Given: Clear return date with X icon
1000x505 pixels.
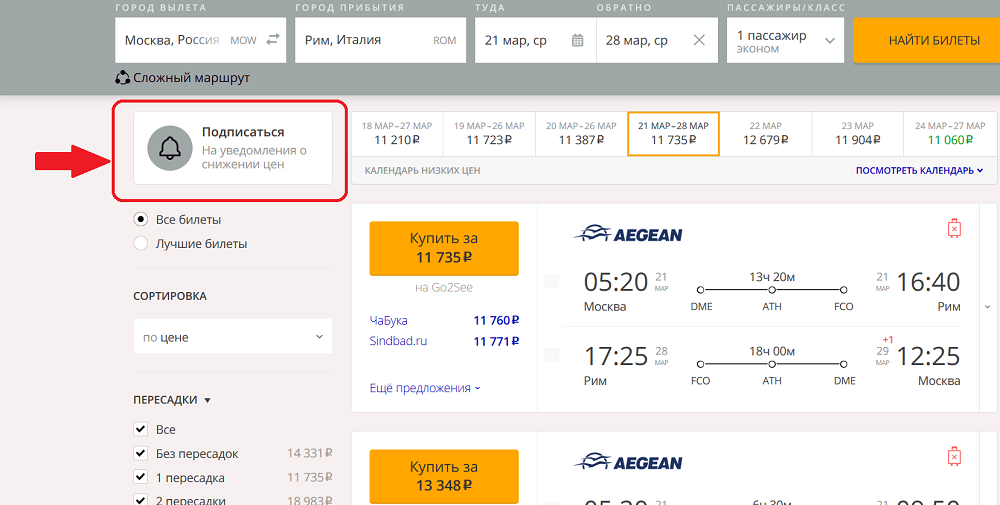Looking at the screenshot, I should tap(699, 40).
